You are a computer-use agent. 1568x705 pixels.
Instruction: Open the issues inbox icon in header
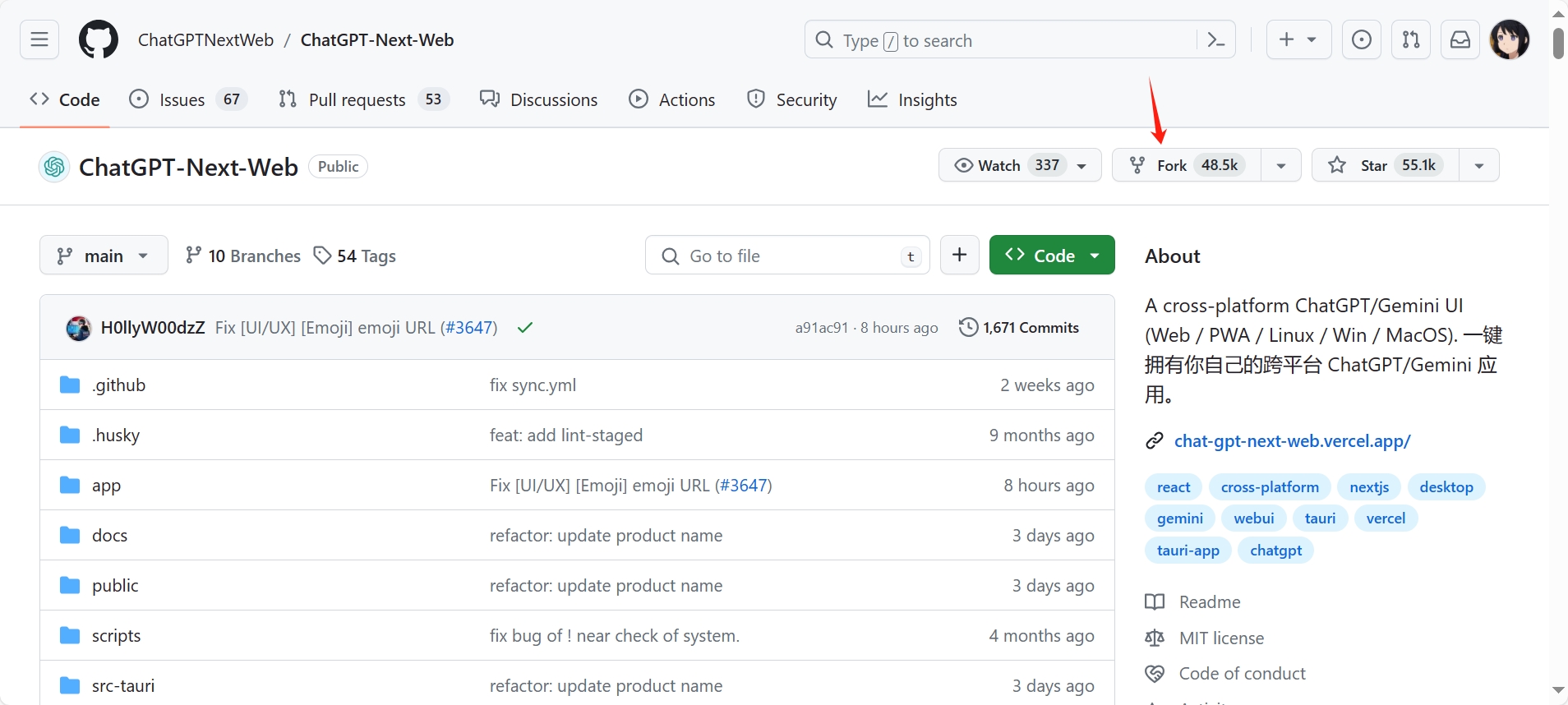[x=1362, y=39]
